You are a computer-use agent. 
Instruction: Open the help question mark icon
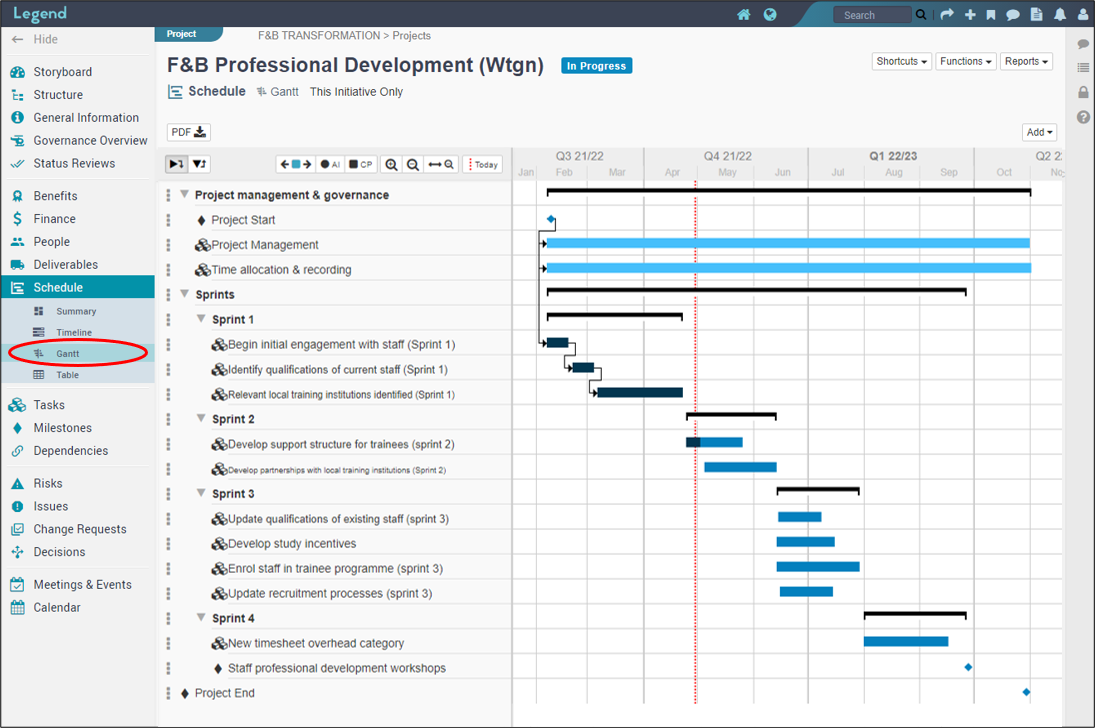pyautogui.click(x=1083, y=117)
